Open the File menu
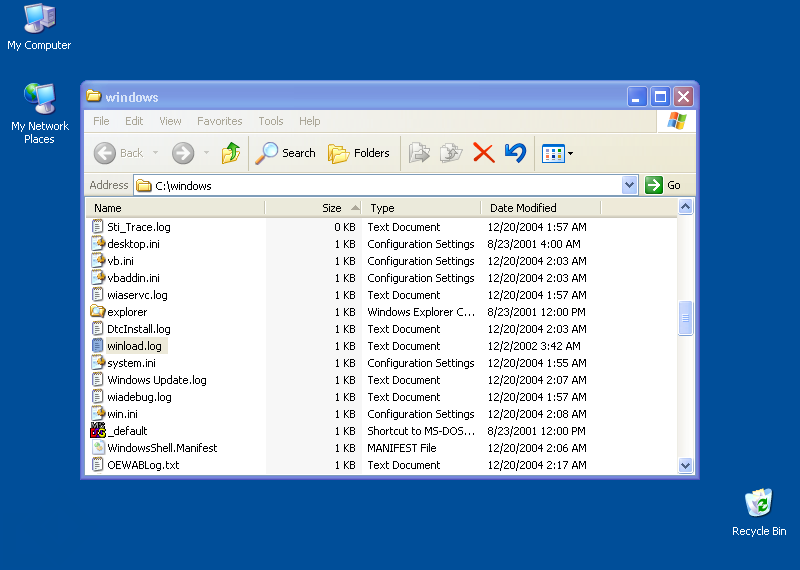This screenshot has height=570, width=800. 101,121
